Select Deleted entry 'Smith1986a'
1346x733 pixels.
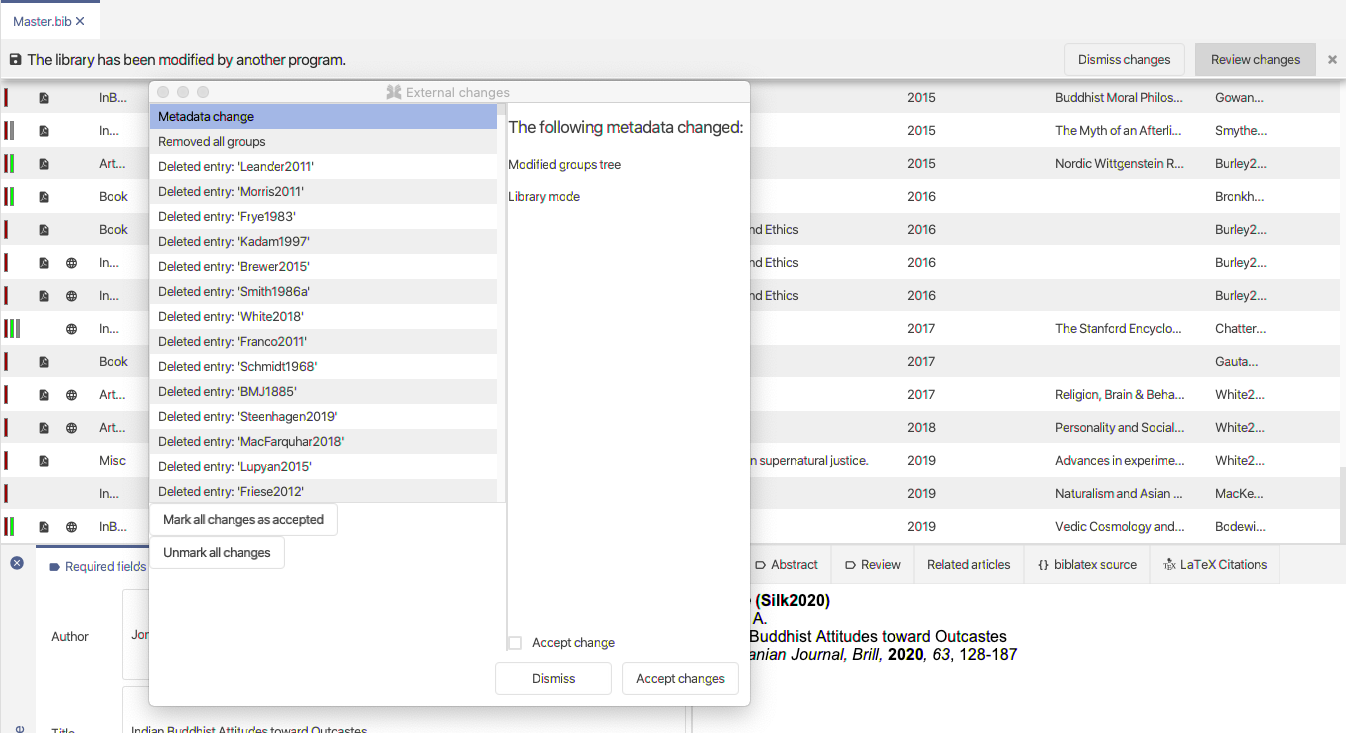tap(323, 292)
